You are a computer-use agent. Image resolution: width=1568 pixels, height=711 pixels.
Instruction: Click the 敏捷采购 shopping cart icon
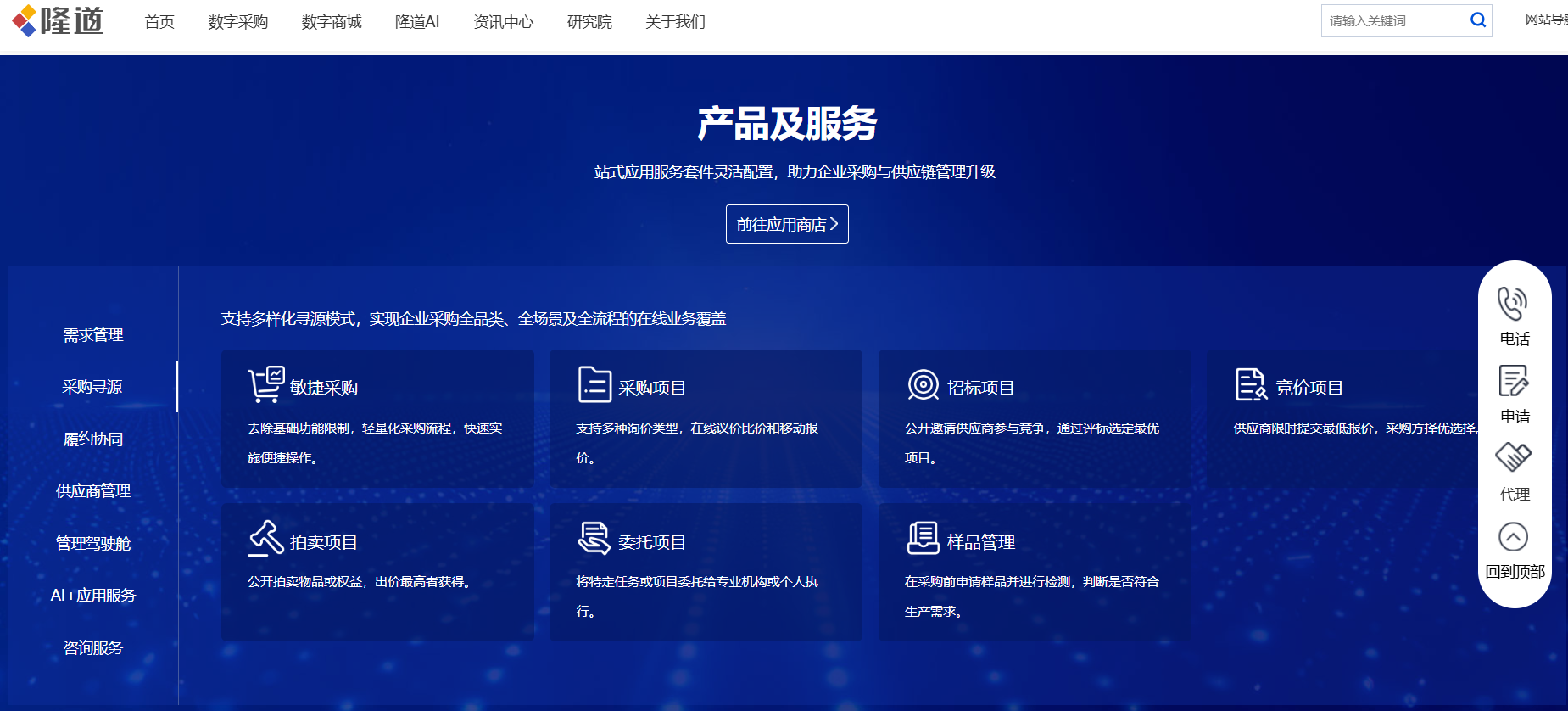[265, 384]
